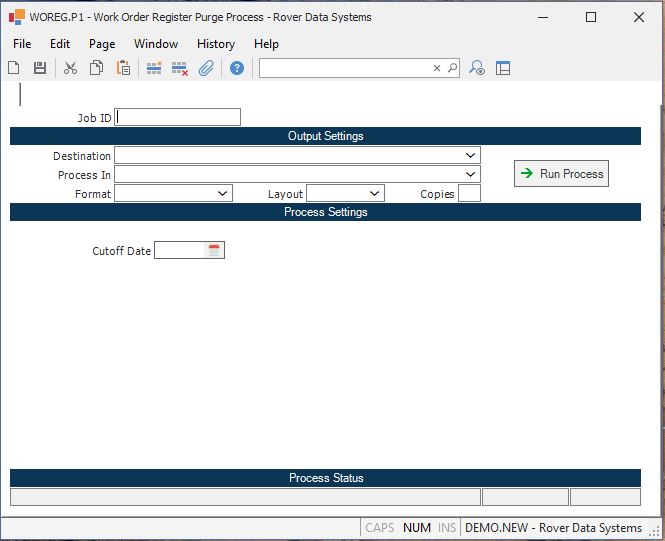Clear the toolbar search box with X

click(436, 68)
